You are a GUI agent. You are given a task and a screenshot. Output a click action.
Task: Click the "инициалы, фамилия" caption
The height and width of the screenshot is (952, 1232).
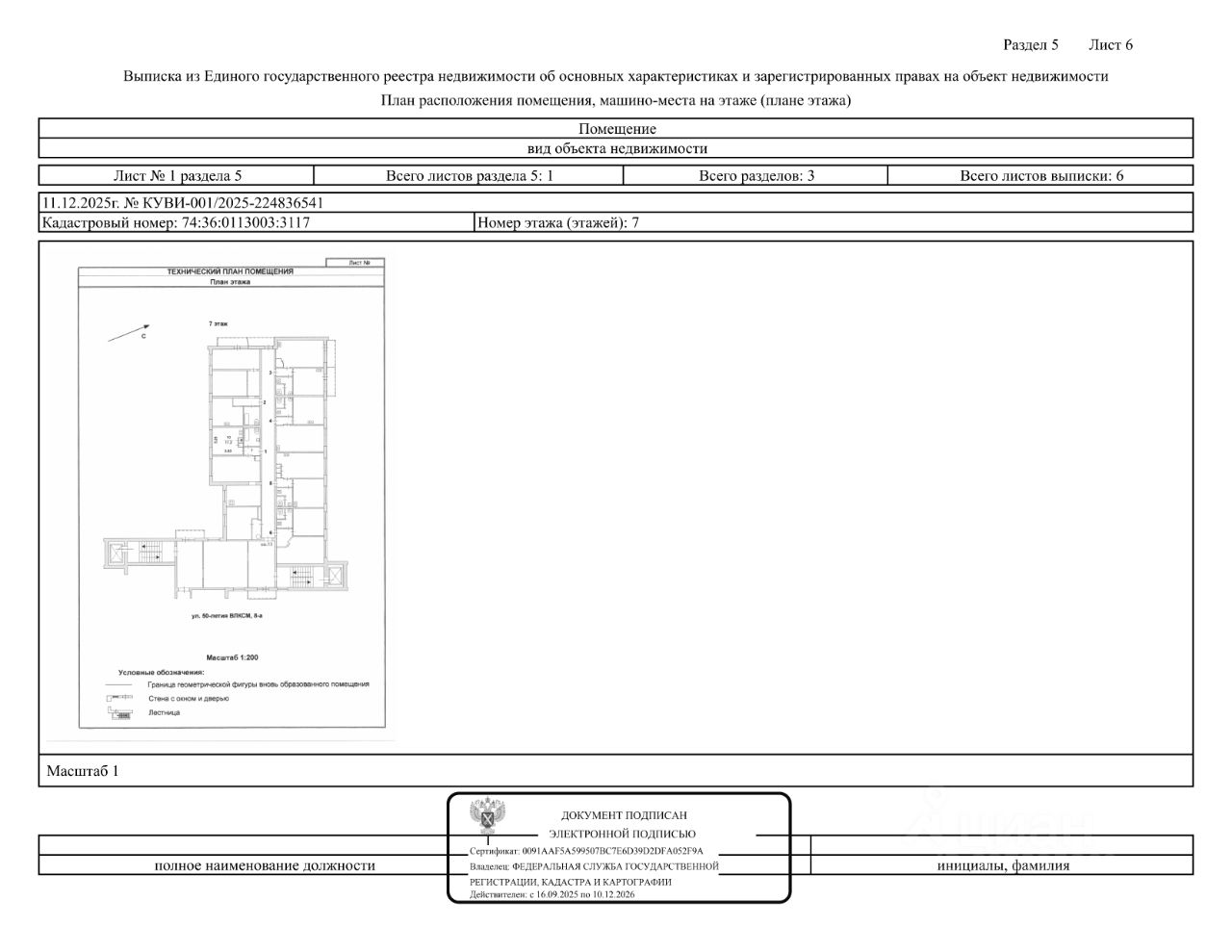pyautogui.click(x=1003, y=865)
